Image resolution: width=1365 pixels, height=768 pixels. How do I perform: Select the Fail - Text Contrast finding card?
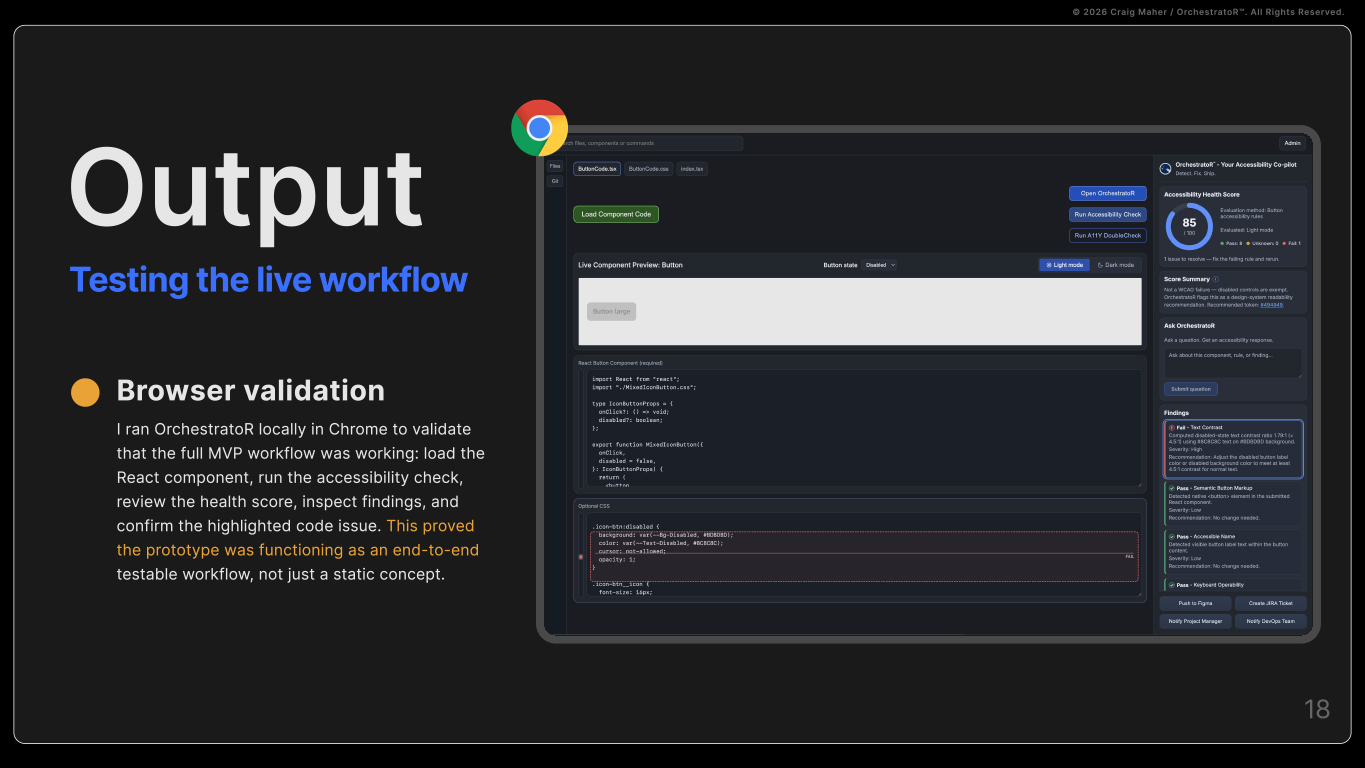coord(1234,450)
